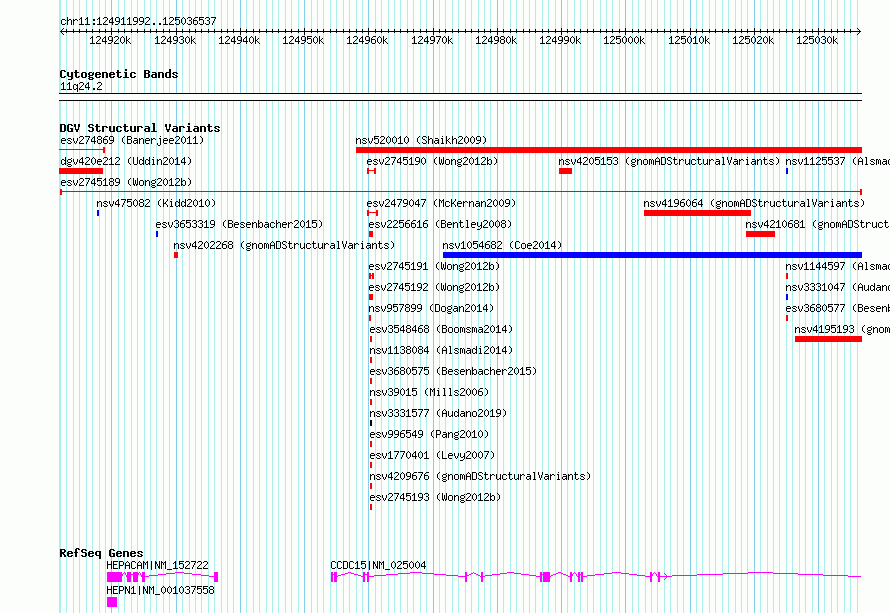Viewport: 890px width, 613px height.
Task: Open nsv3331047 variant label
Action: (x=838, y=287)
